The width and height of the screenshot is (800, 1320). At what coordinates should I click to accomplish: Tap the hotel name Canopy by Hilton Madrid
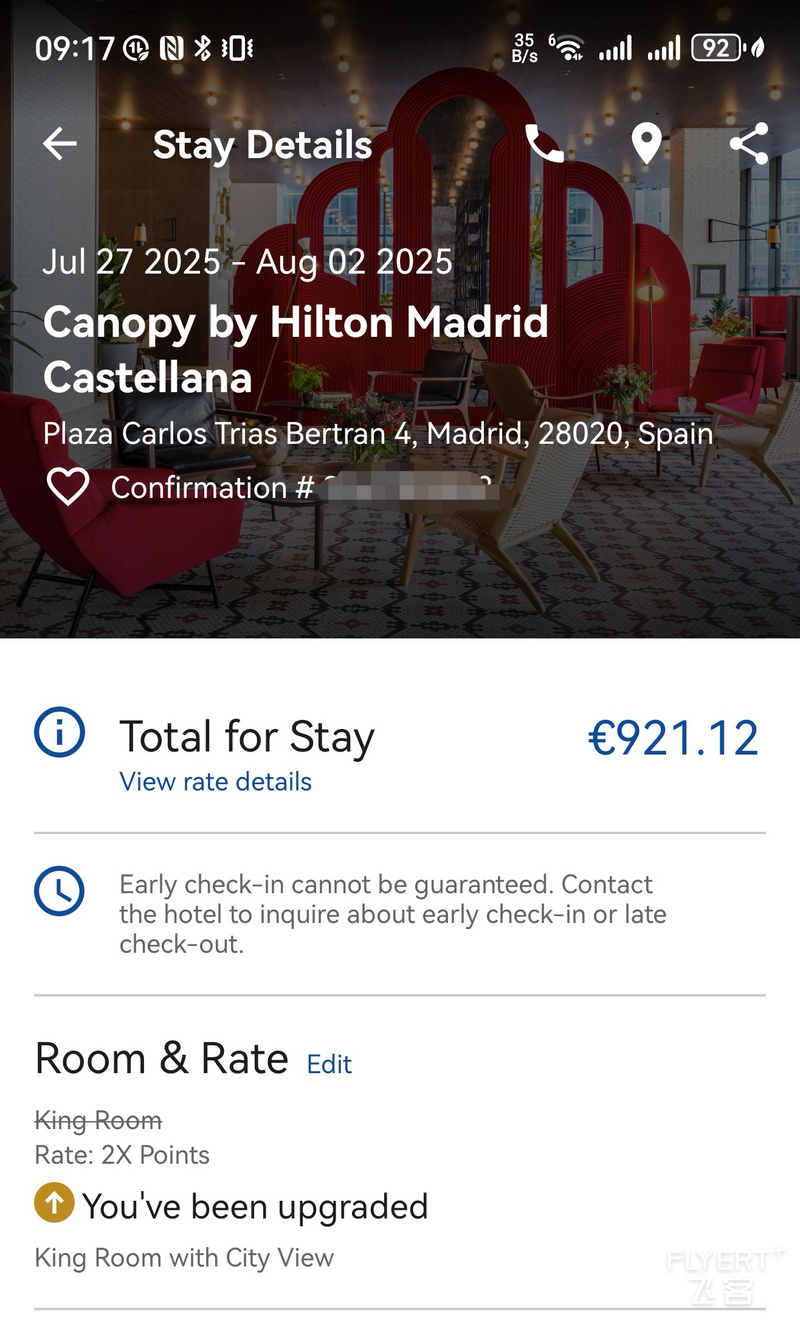coord(296,350)
